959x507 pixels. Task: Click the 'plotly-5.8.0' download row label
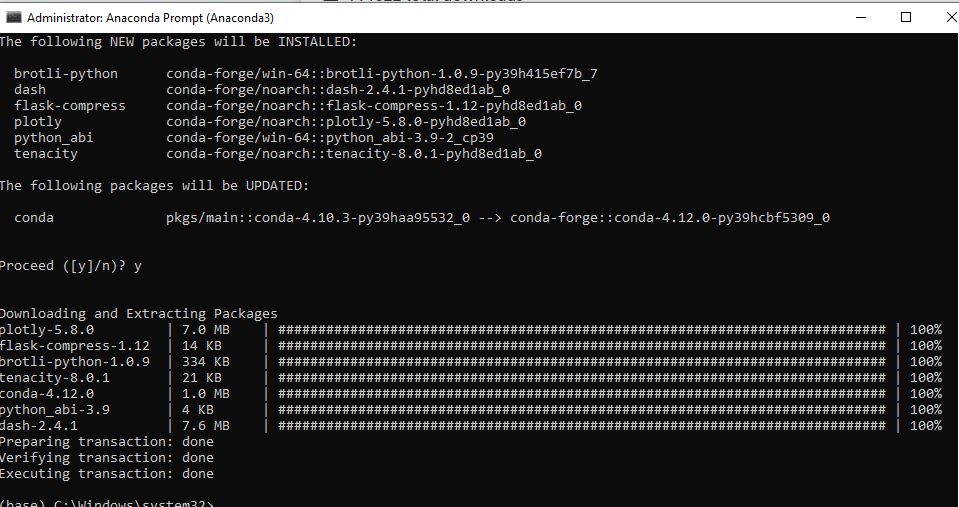coord(46,330)
